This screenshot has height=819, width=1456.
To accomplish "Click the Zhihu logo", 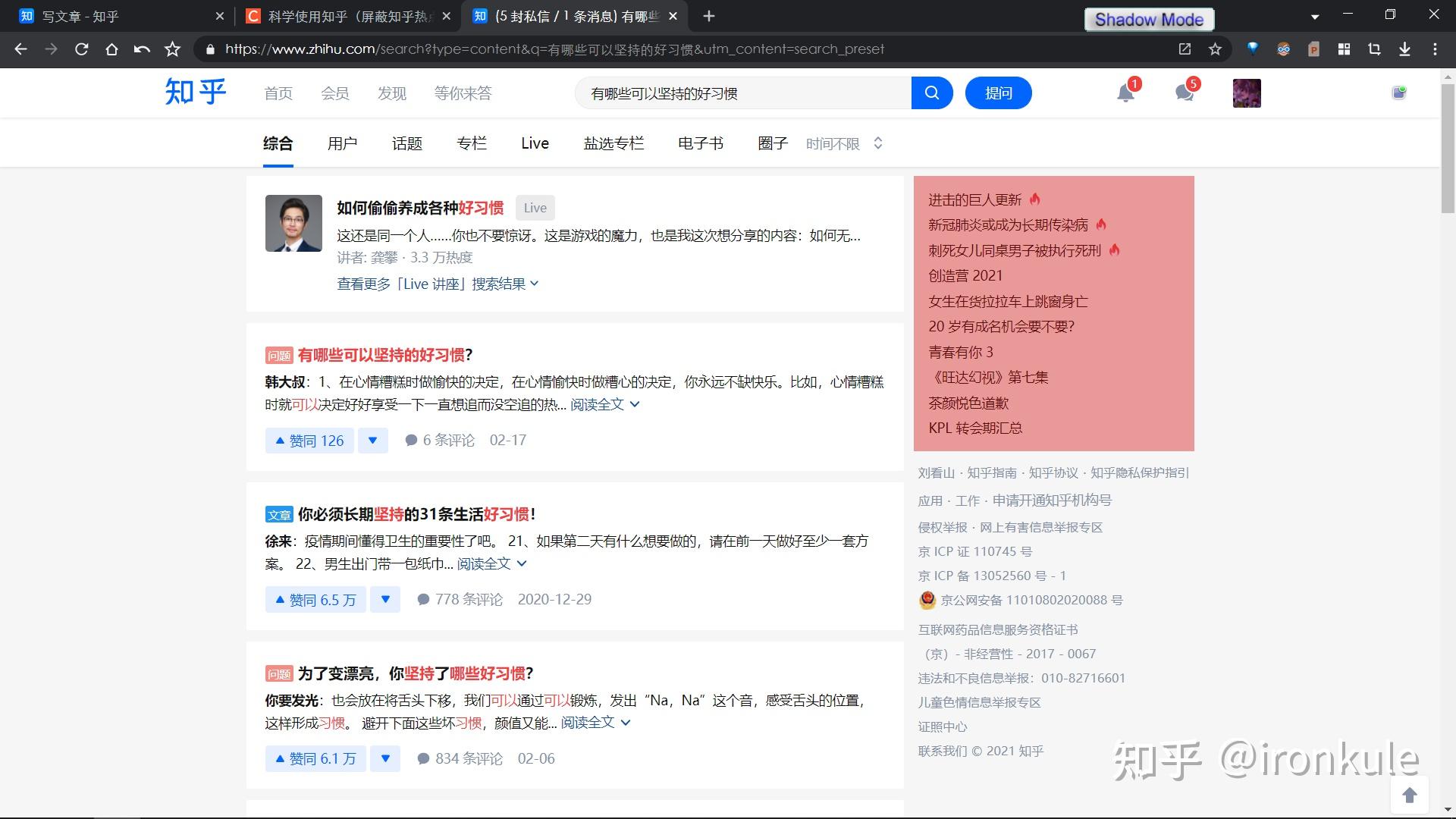I will coord(196,92).
